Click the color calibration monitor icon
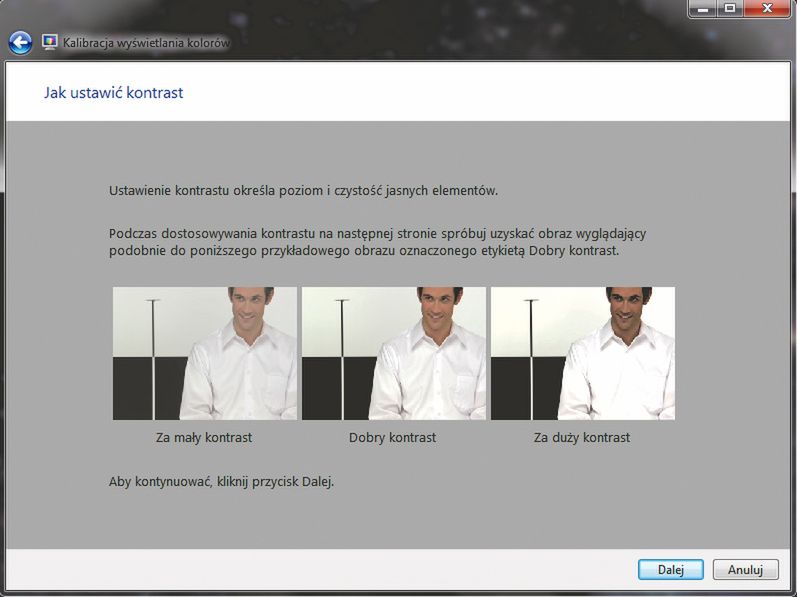The image size is (797, 597). coord(50,42)
